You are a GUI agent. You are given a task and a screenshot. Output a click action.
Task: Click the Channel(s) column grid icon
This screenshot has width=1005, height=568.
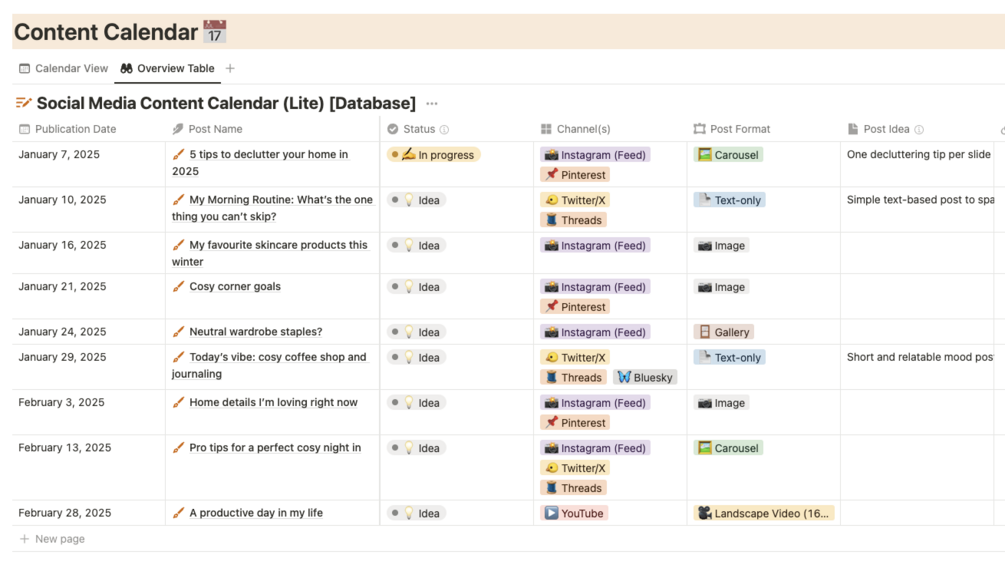point(546,129)
